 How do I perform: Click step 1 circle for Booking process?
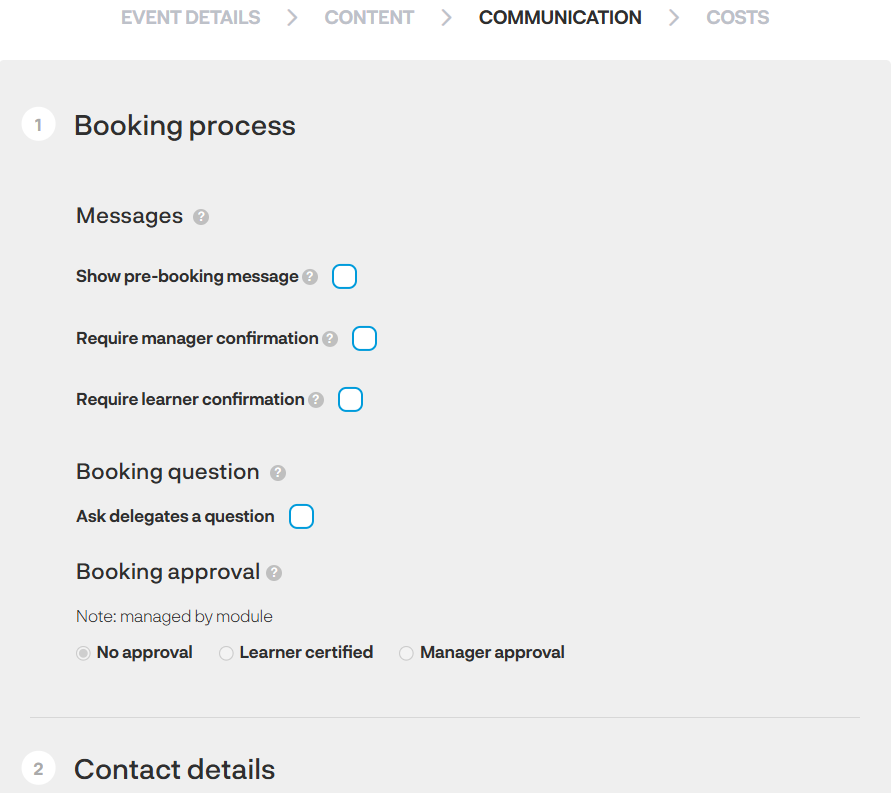[x=38, y=124]
